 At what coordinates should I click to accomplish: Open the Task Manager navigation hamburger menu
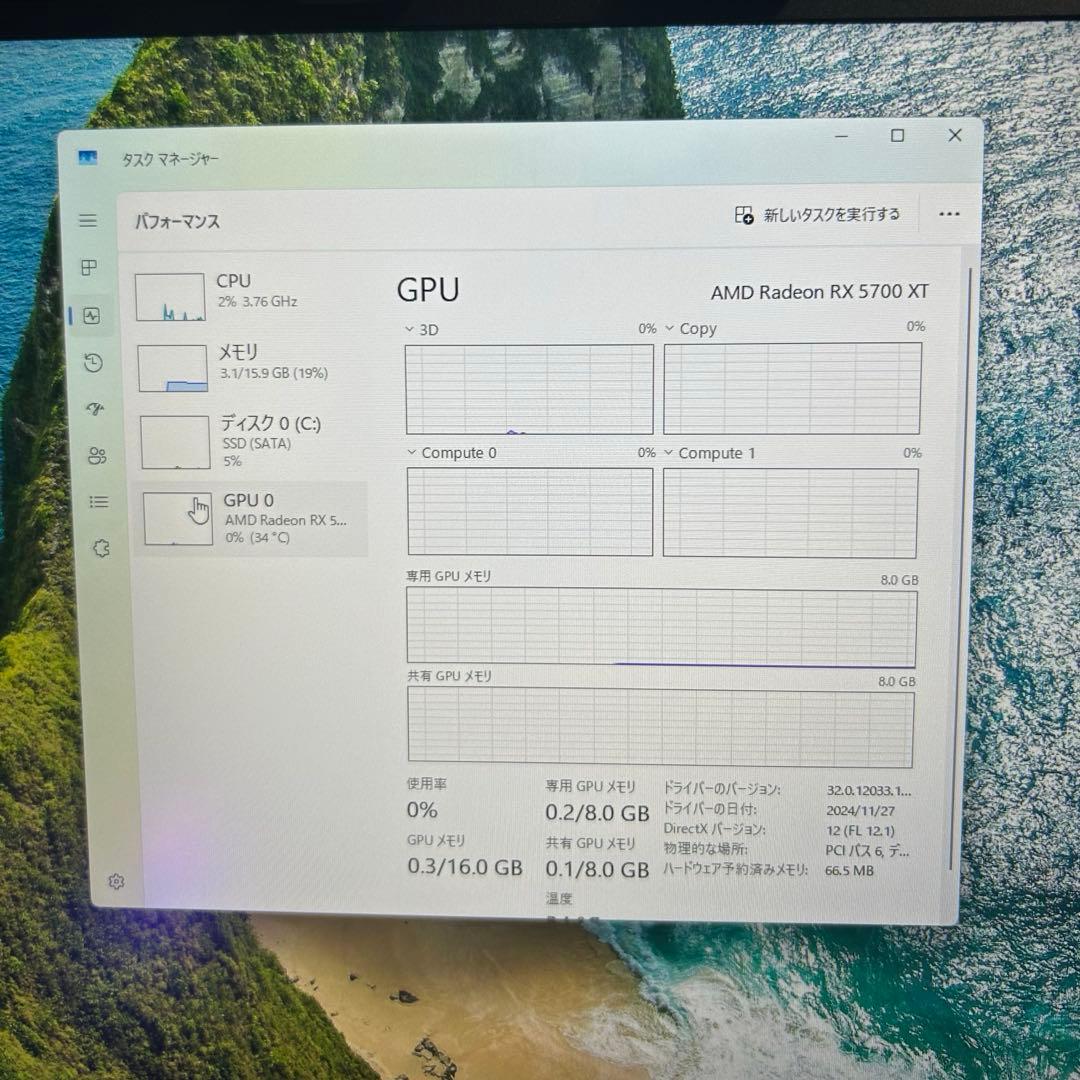[88, 220]
